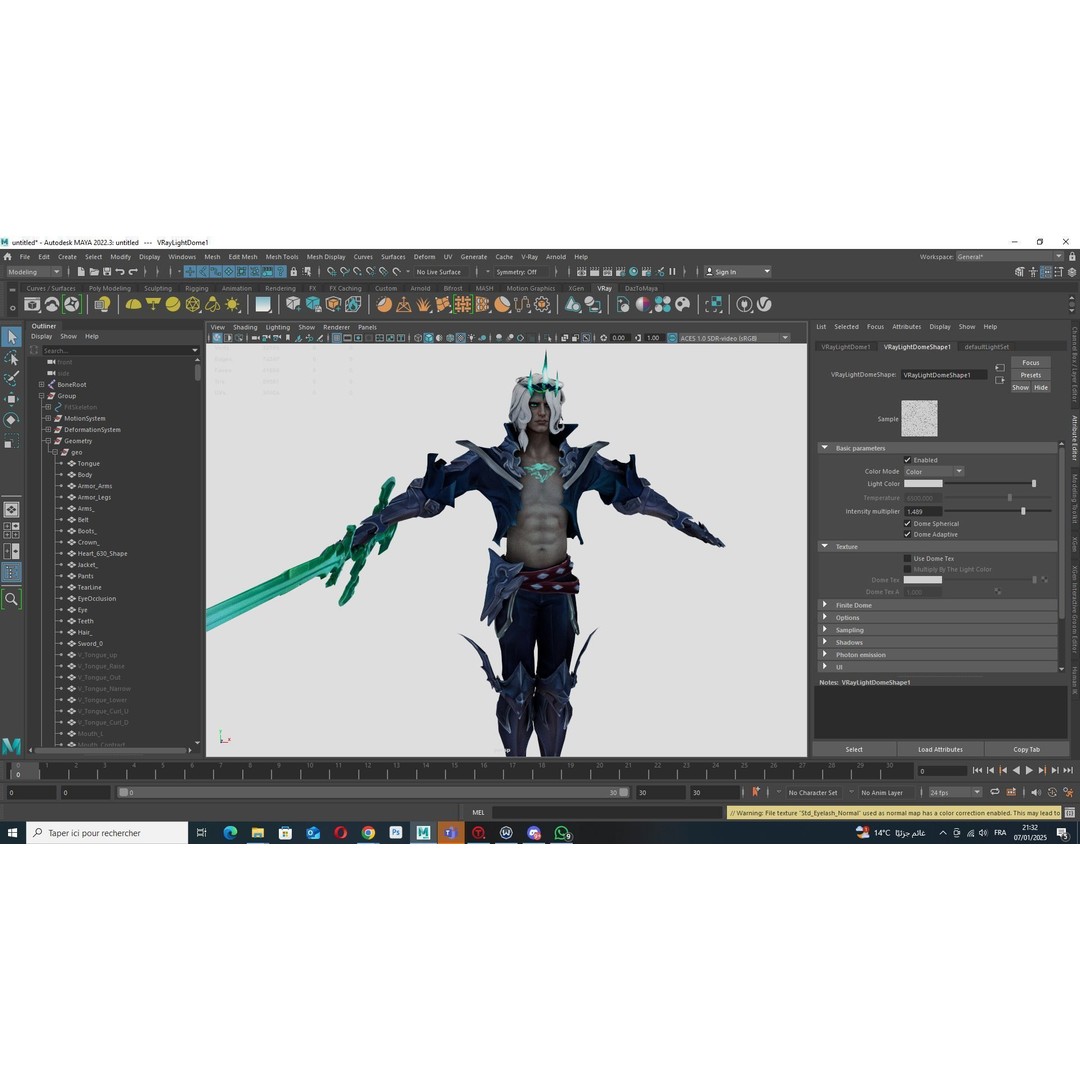Open the 24 fps frame rate dropdown
This screenshot has width=1080, height=1080.
(955, 793)
